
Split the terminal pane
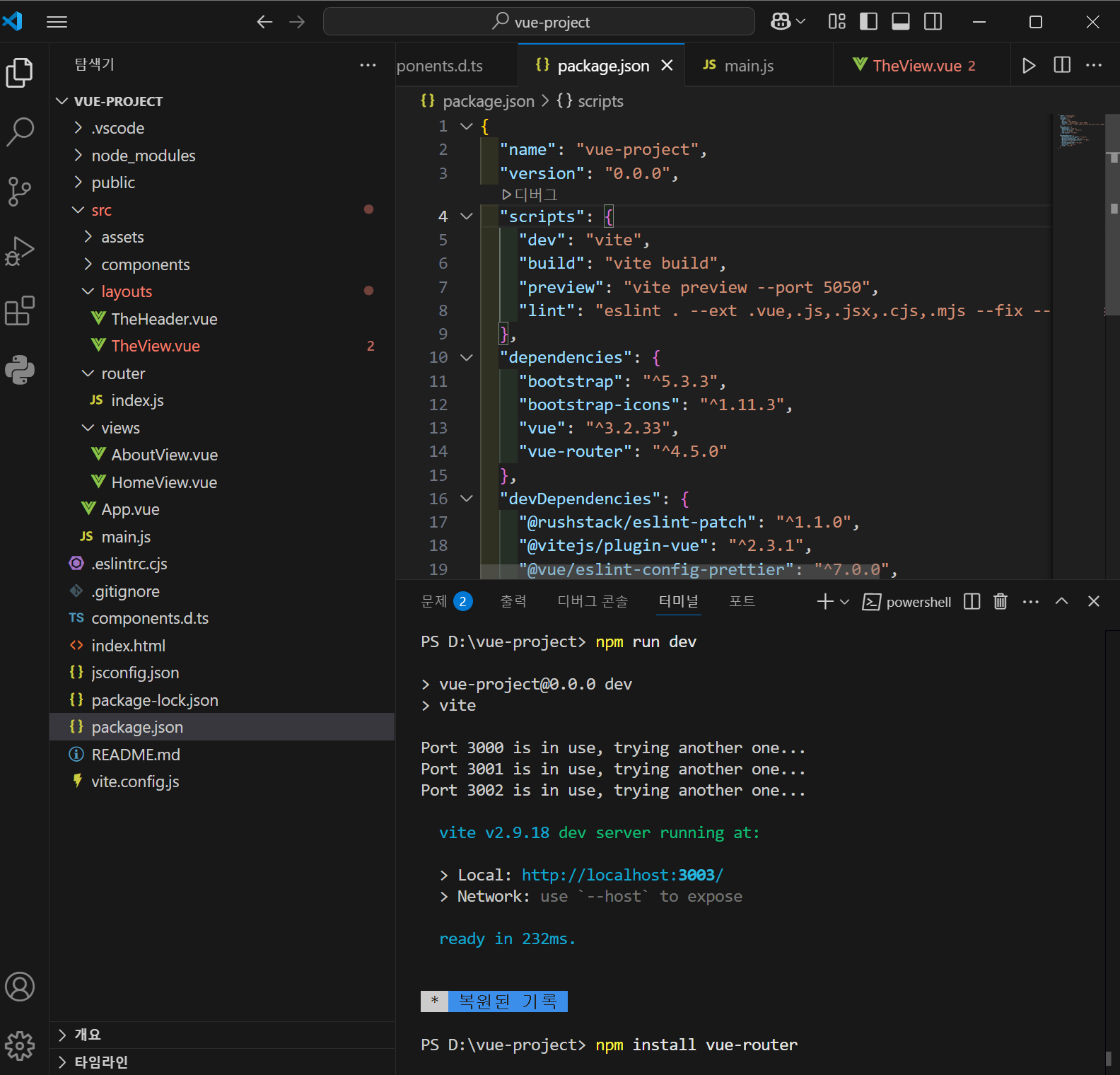(972, 602)
